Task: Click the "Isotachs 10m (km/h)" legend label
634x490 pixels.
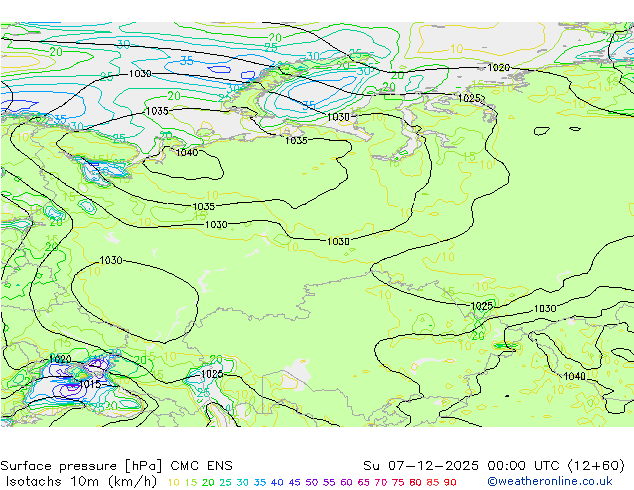Action: 81,482
